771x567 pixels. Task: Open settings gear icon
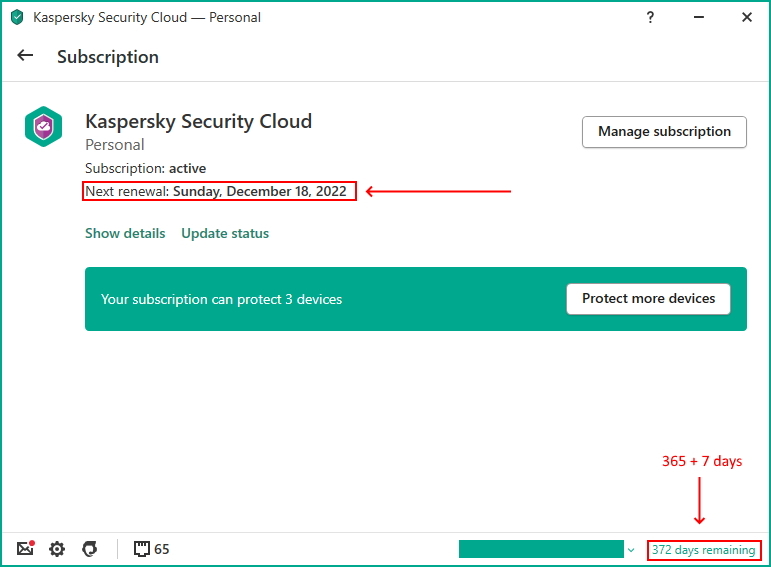[x=57, y=549]
